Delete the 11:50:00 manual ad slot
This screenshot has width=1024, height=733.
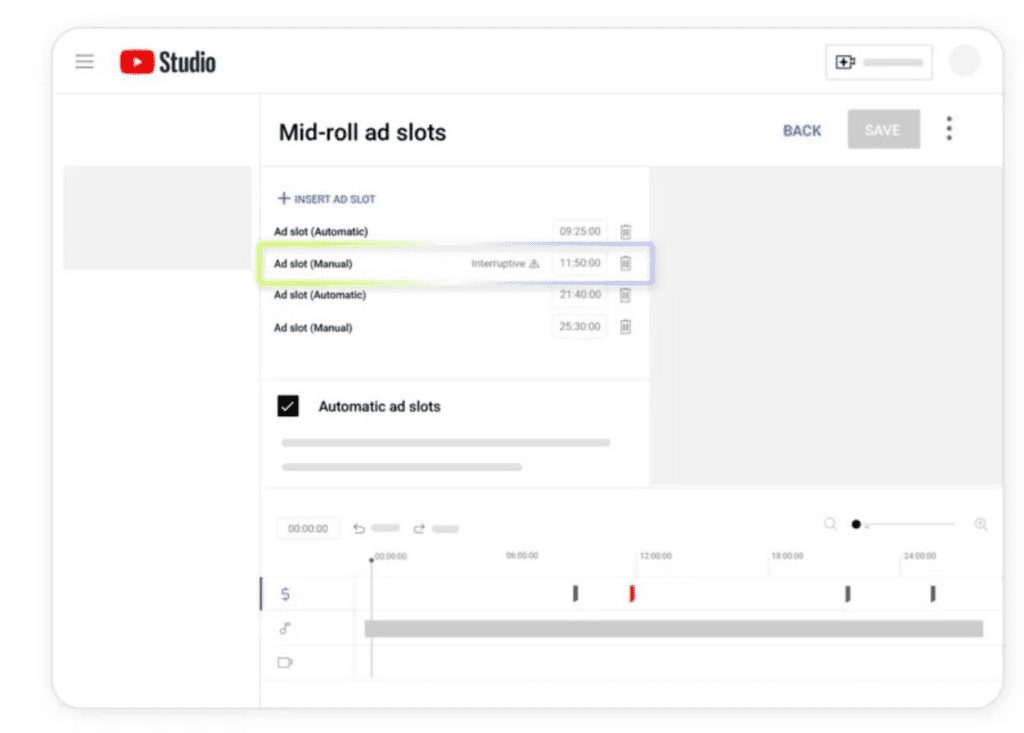(626, 264)
